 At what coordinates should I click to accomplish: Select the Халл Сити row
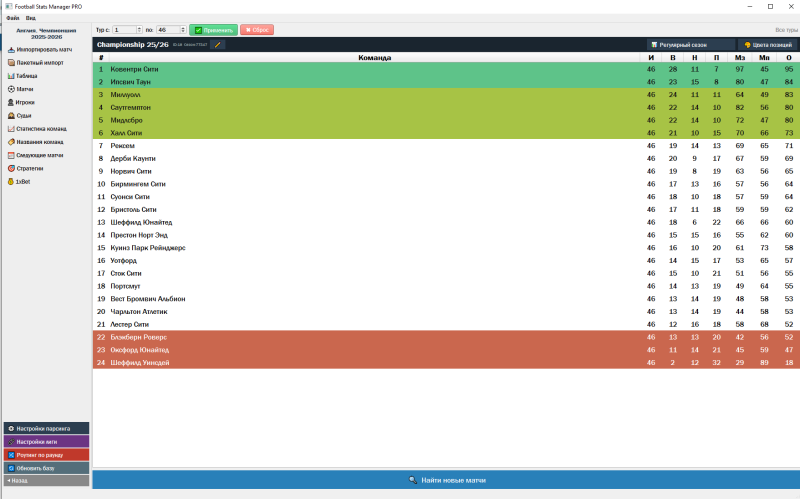click(446, 133)
